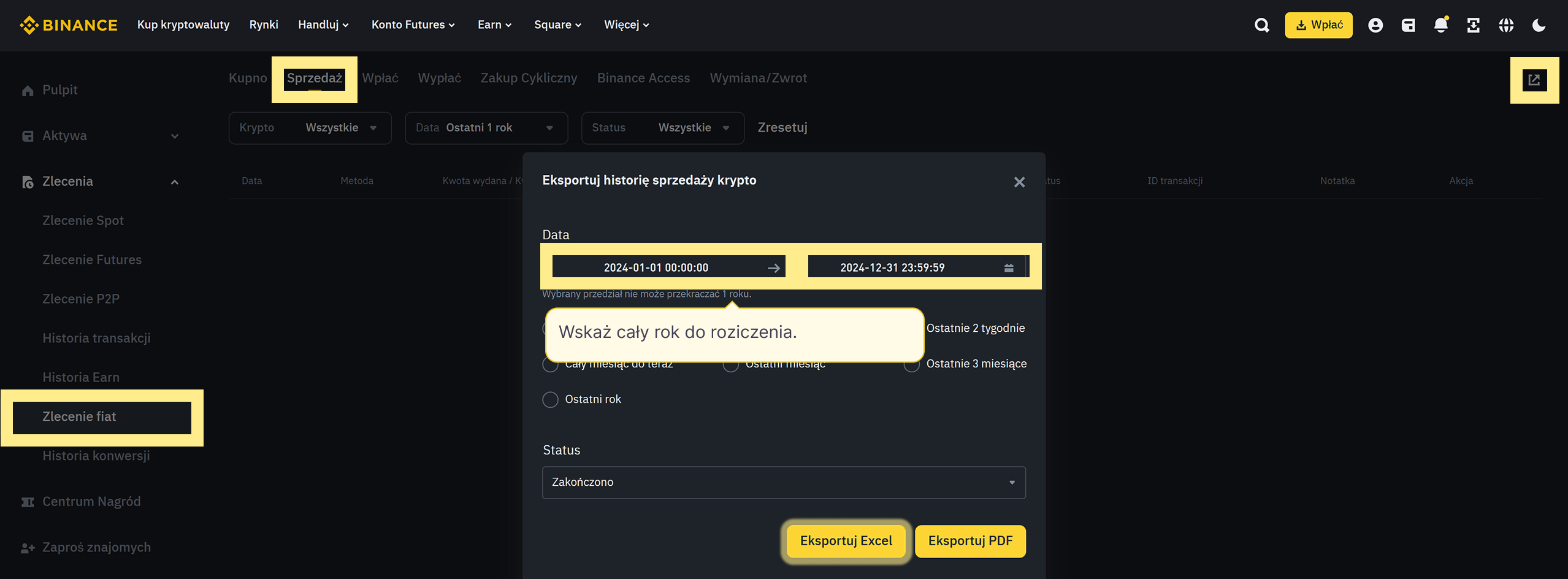This screenshot has width=1568, height=579.
Task: Switch to the Sprzedaż tab
Action: point(314,79)
